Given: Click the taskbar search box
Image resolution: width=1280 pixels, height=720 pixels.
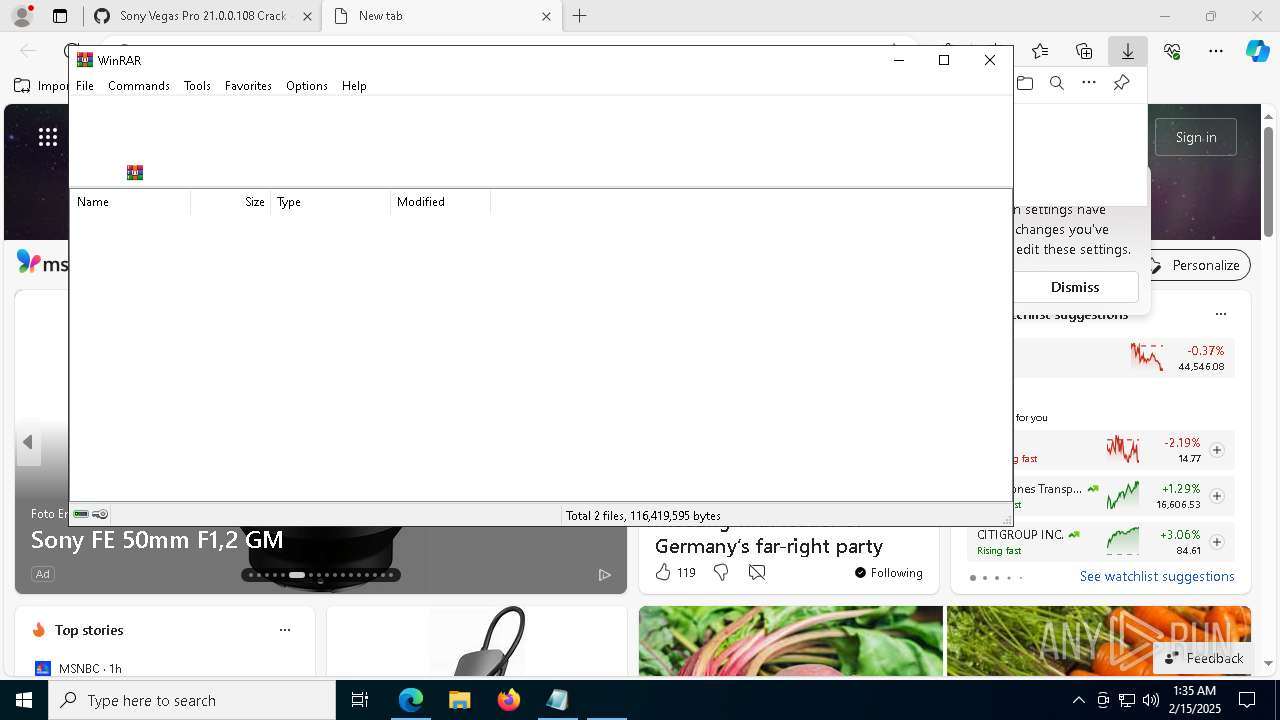Looking at the screenshot, I should (192, 700).
